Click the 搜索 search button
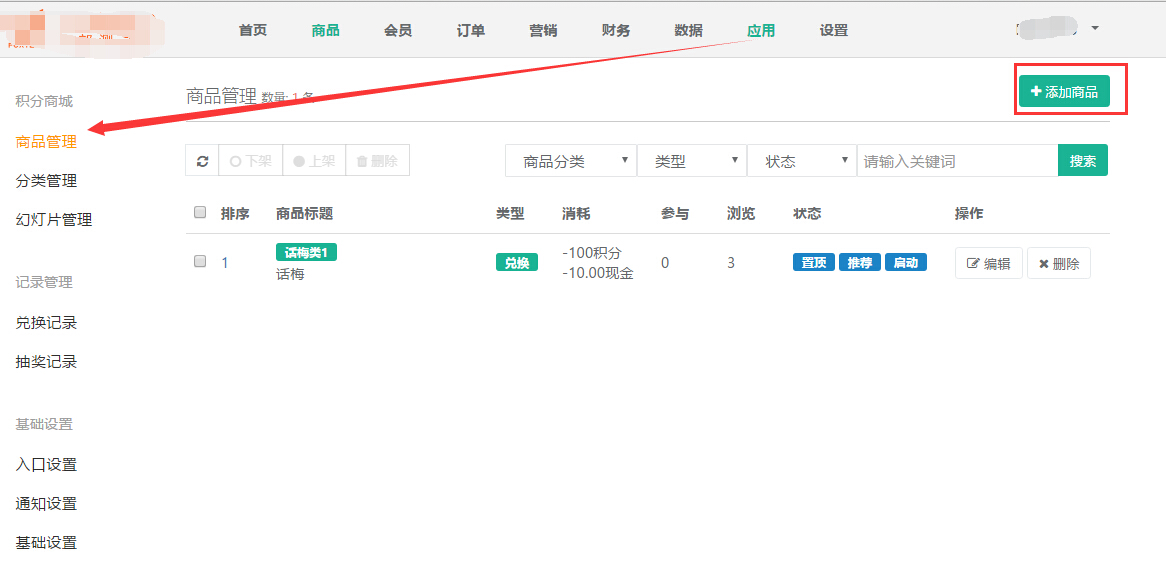1166x563 pixels. tap(1082, 161)
